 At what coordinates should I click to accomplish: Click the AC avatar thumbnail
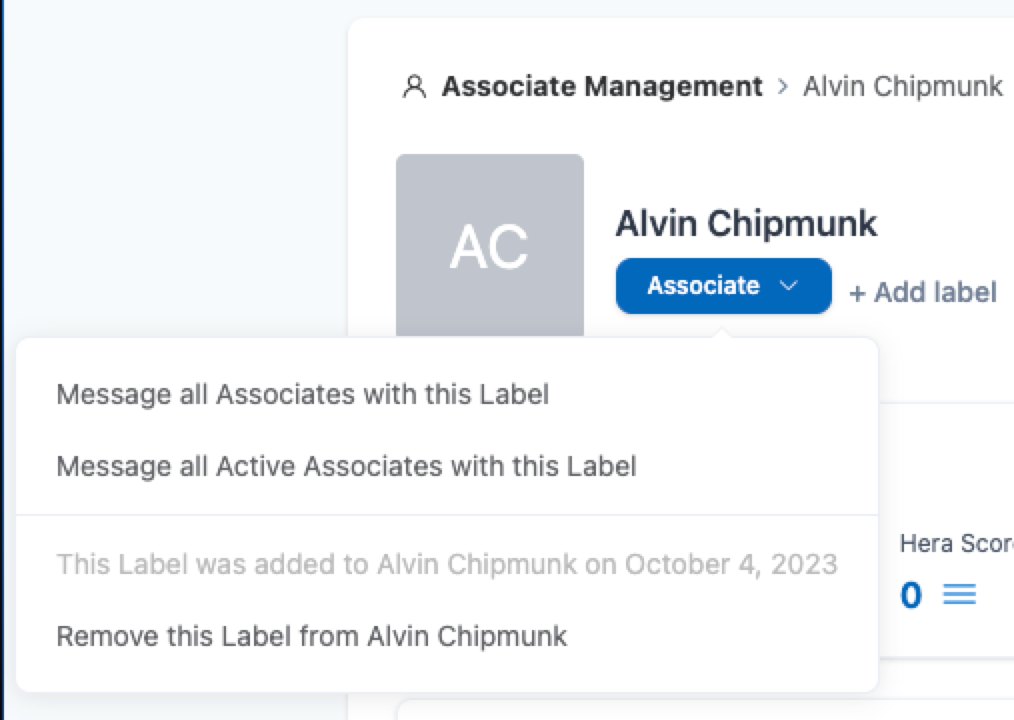pyautogui.click(x=489, y=246)
